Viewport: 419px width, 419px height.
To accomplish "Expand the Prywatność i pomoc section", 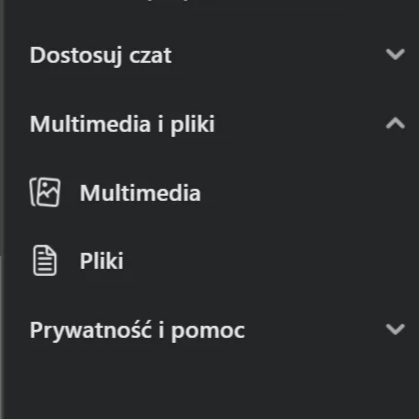I will click(217, 330).
